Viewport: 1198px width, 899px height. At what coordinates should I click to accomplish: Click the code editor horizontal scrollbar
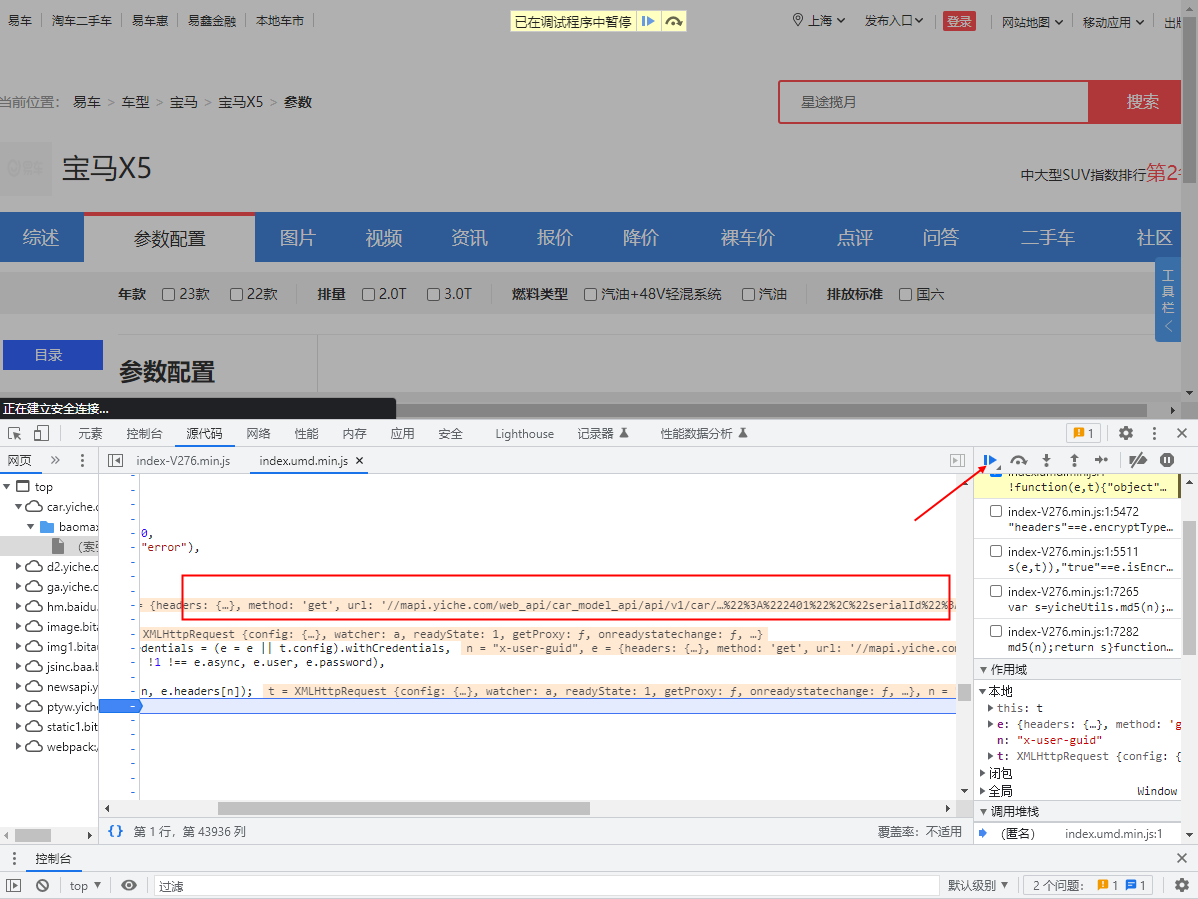point(403,808)
